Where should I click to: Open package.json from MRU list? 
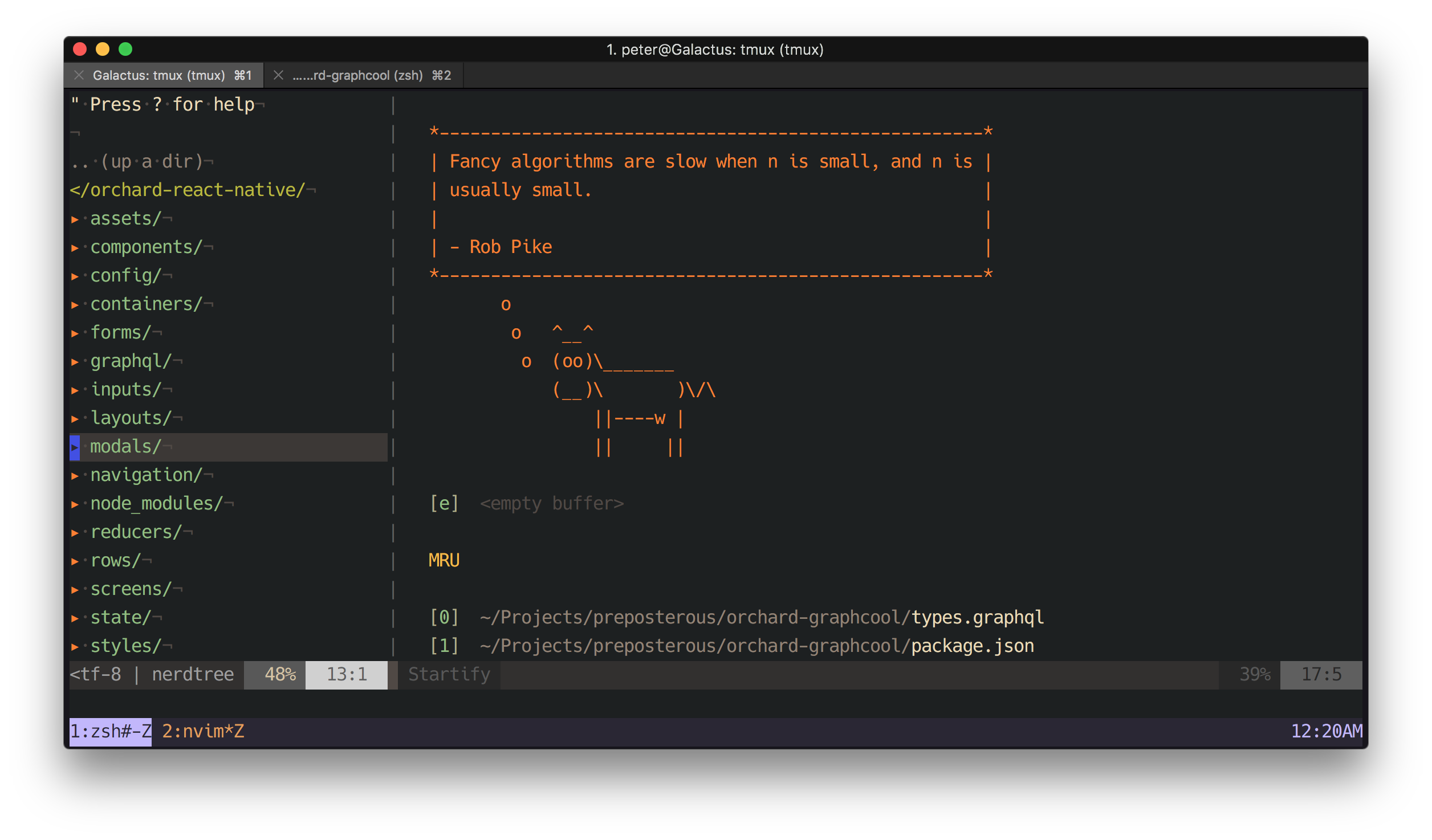point(972,646)
